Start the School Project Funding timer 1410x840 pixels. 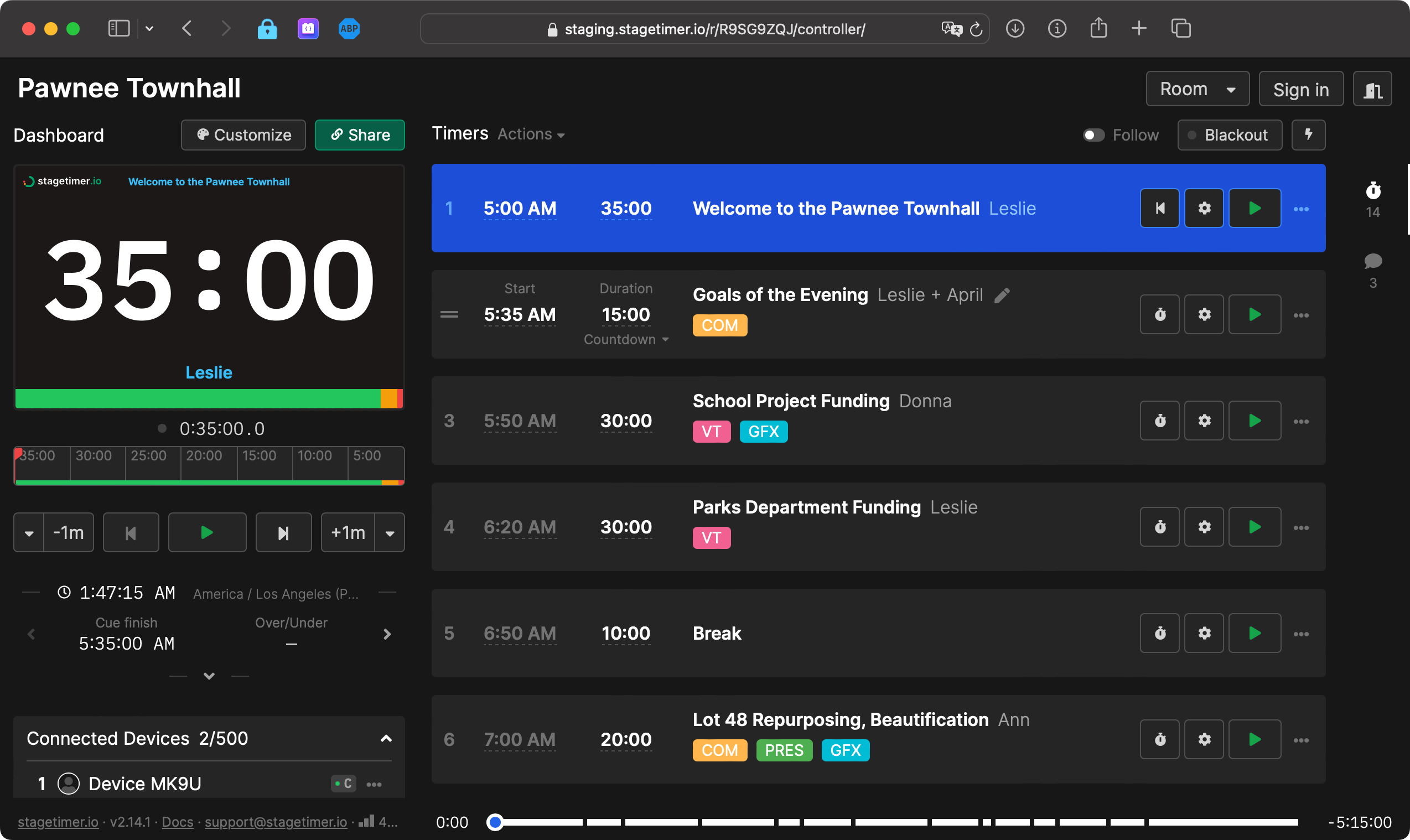pyautogui.click(x=1255, y=420)
